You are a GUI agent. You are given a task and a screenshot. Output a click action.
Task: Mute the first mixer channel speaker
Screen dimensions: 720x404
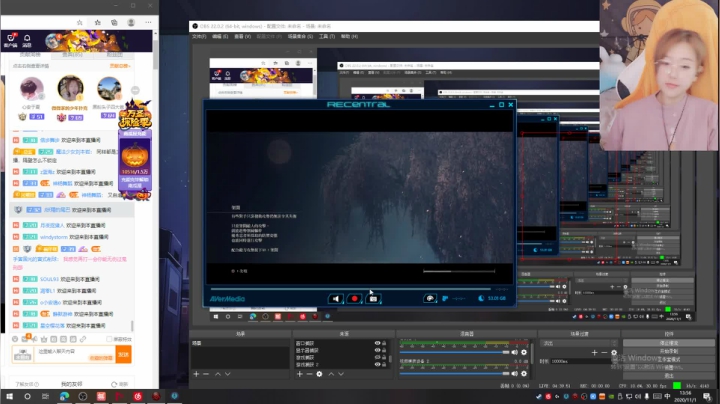click(x=515, y=352)
